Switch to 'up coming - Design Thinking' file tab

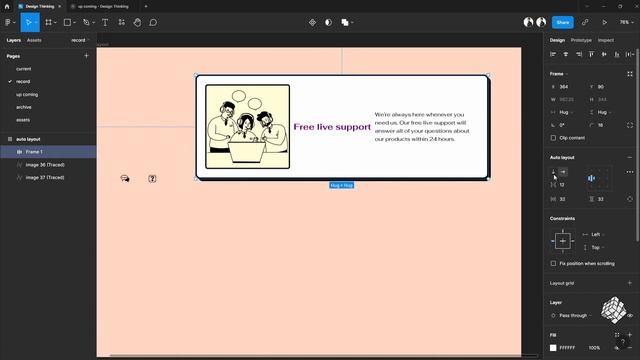tap(102, 7)
